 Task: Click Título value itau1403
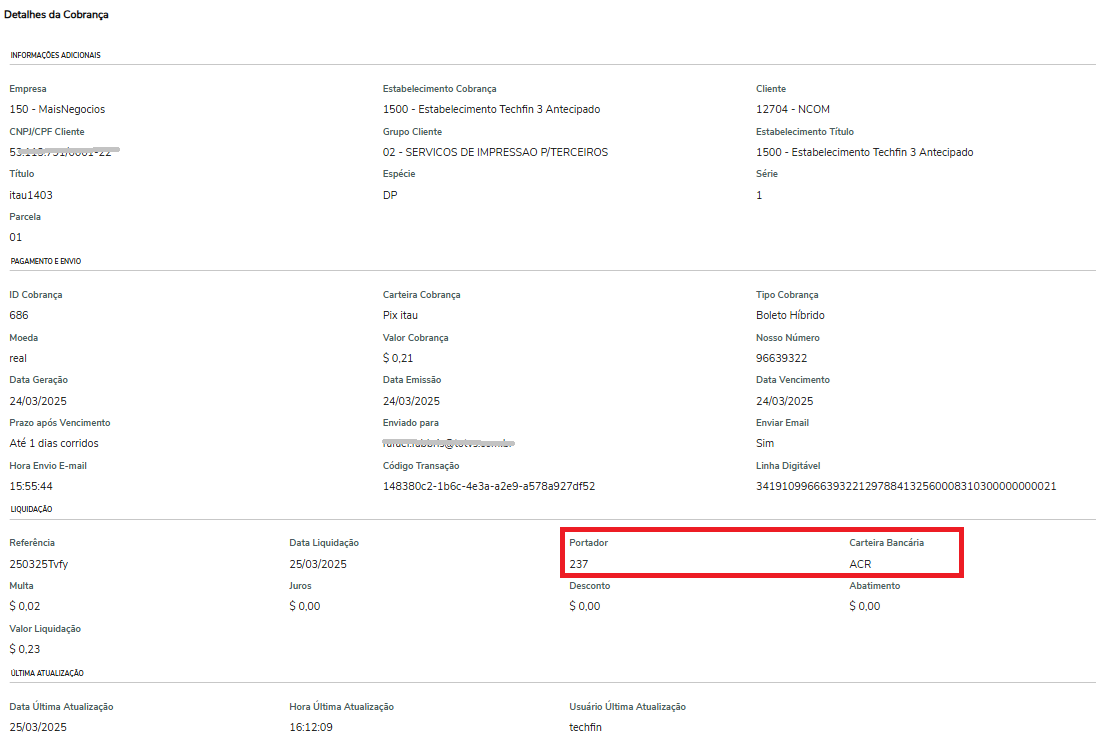click(31, 196)
